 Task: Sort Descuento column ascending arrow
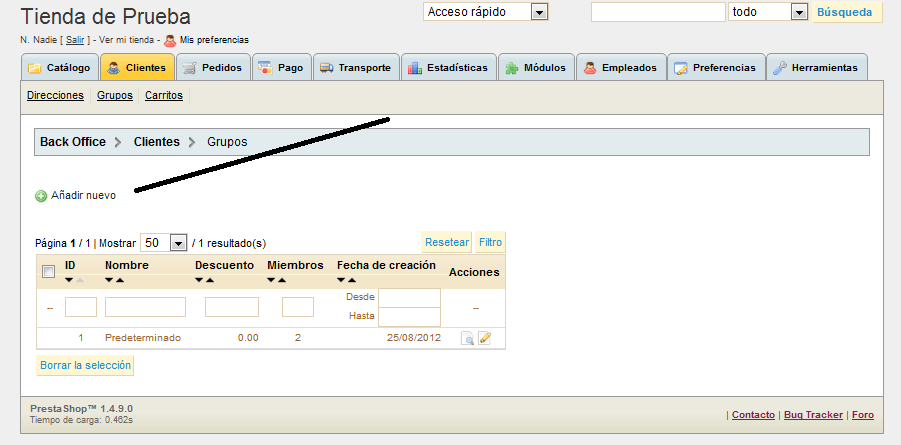point(210,281)
